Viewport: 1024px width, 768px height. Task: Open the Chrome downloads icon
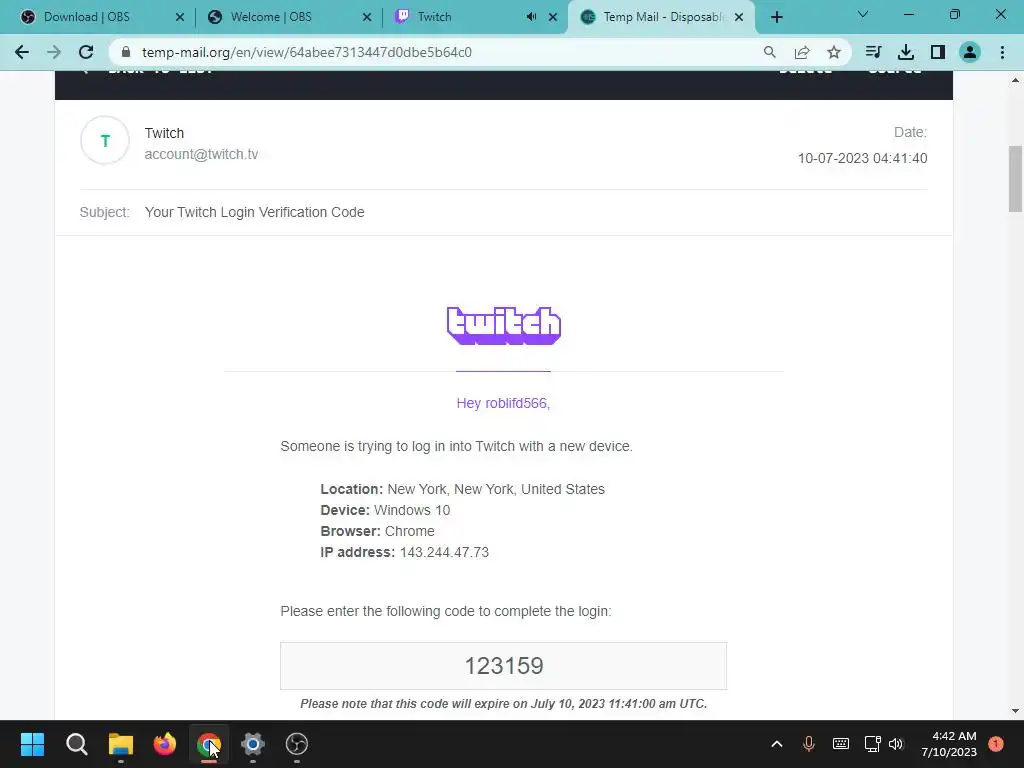(905, 52)
